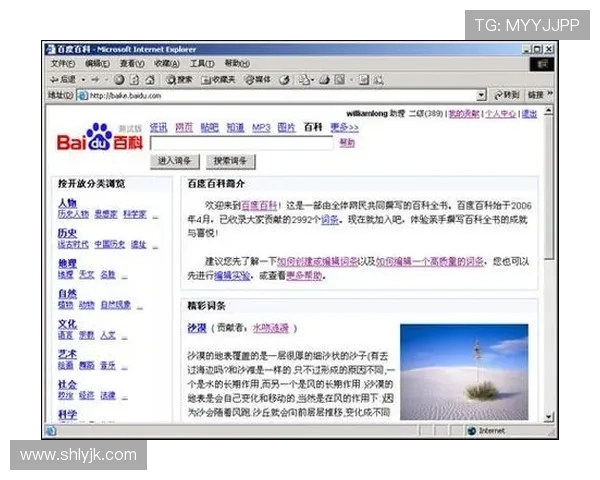Open the 历史 category link

[67, 233]
